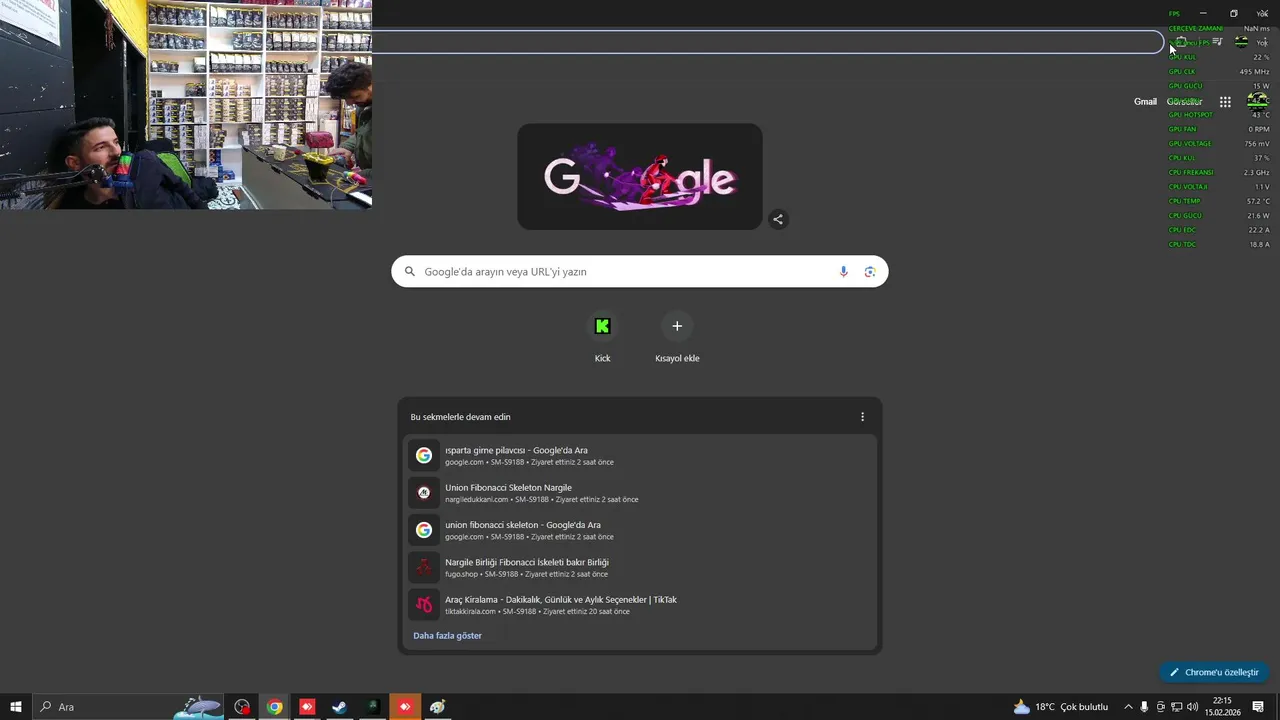Open Google Lens image search icon
This screenshot has height=720, width=1280.
(870, 272)
